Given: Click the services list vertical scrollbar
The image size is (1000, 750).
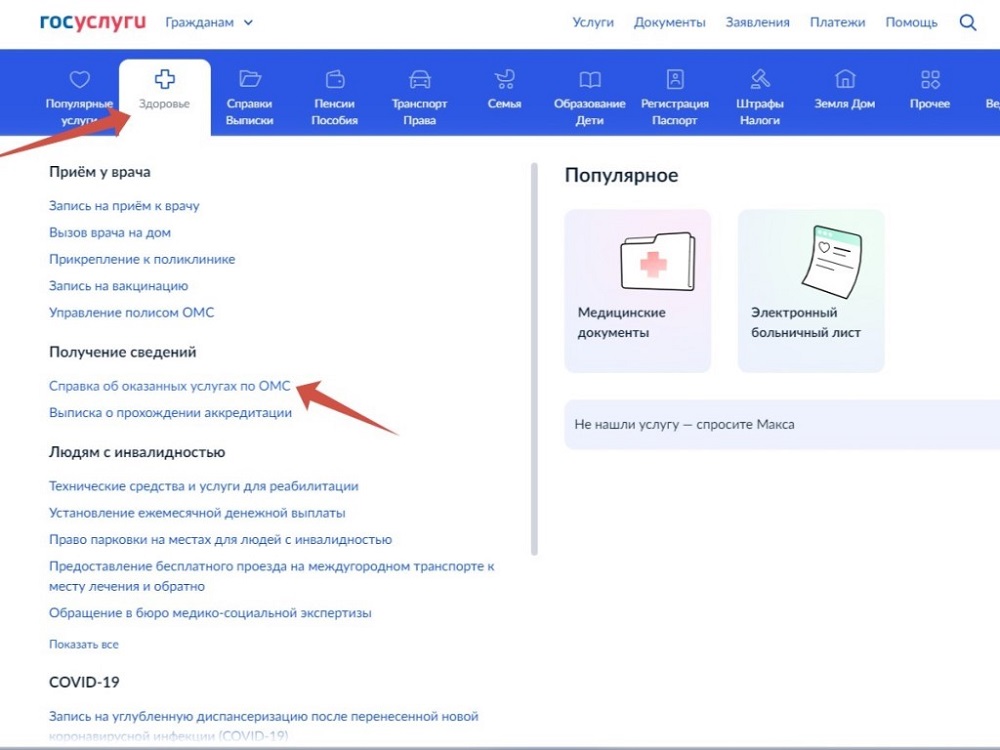Looking at the screenshot, I should coord(534,359).
